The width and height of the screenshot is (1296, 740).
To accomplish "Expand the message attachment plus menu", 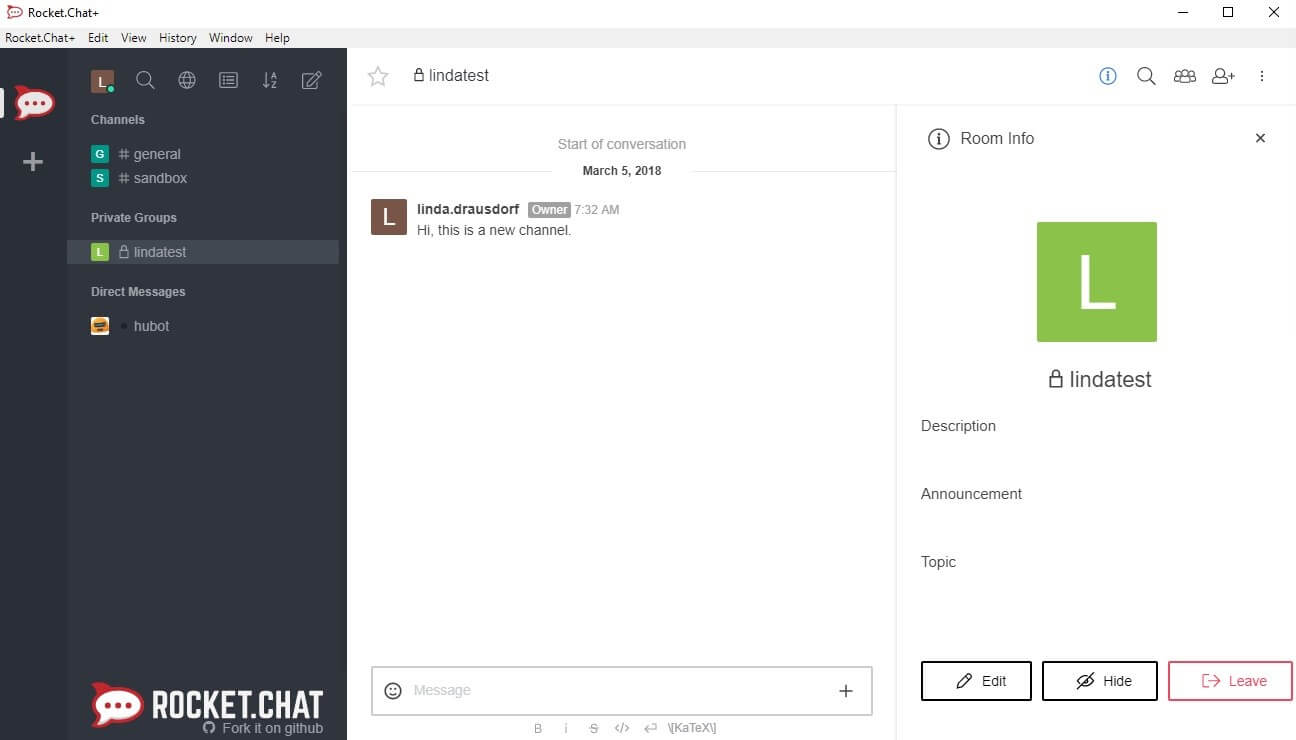I will pos(846,690).
